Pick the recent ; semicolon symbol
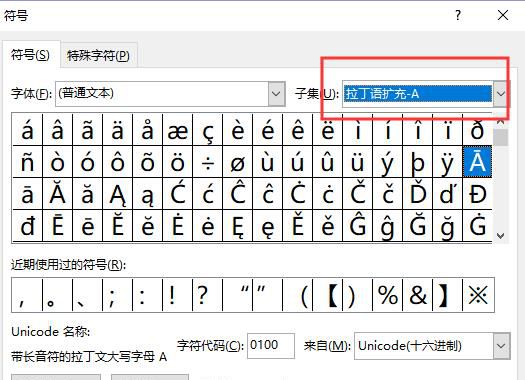 [x=118, y=295]
